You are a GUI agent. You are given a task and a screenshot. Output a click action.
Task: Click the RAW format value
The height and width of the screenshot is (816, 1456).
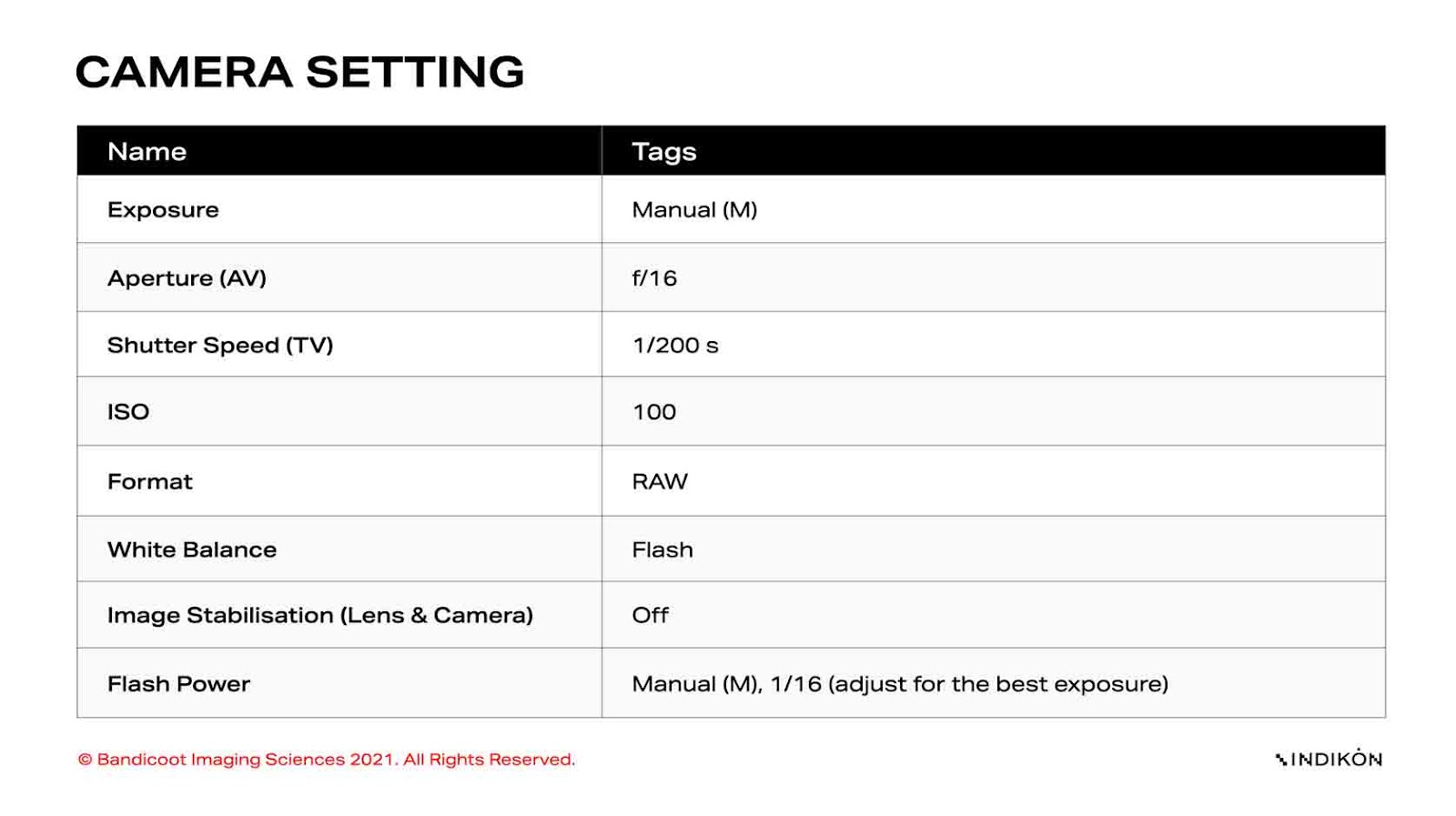pyautogui.click(x=660, y=481)
